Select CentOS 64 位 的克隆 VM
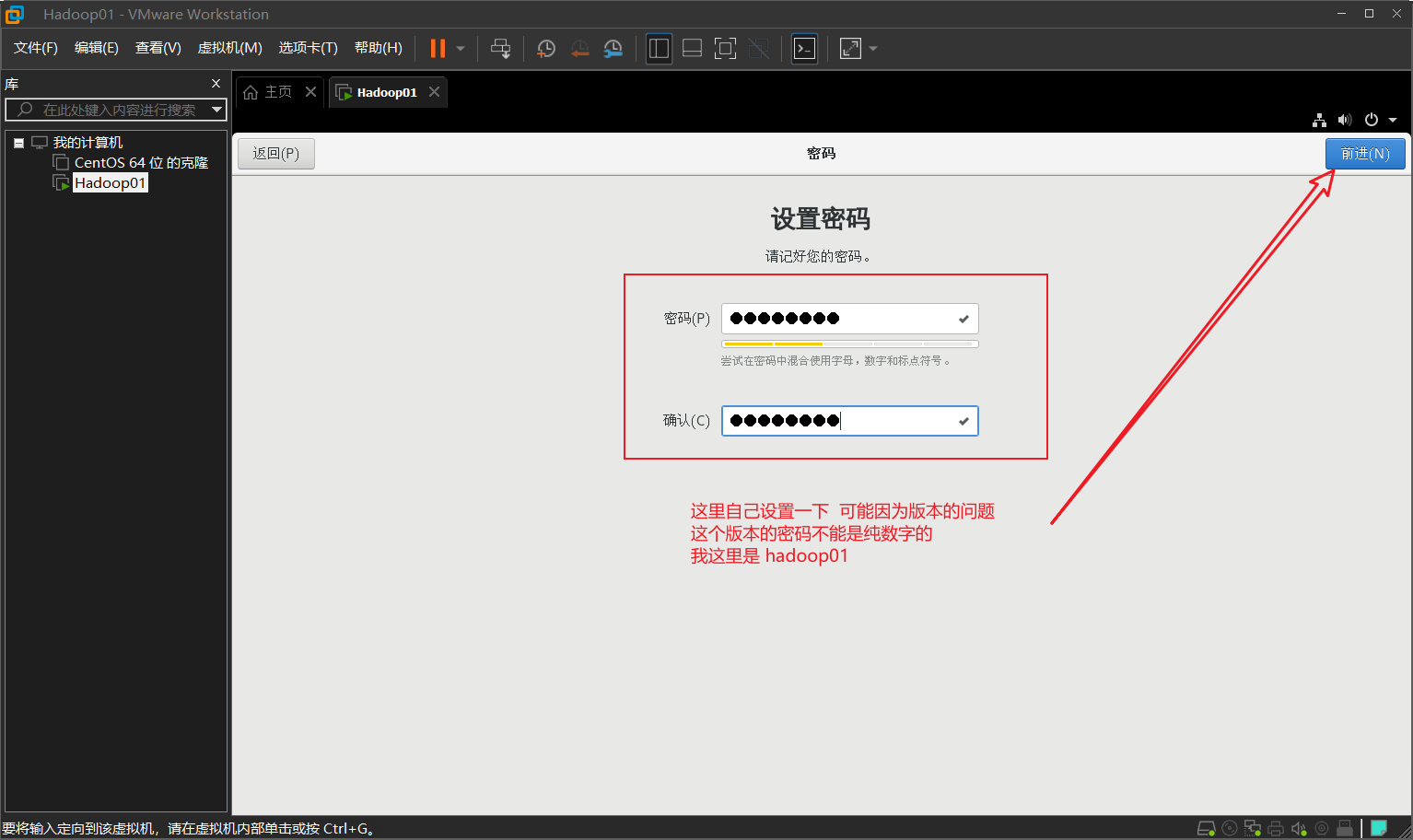 coord(141,163)
